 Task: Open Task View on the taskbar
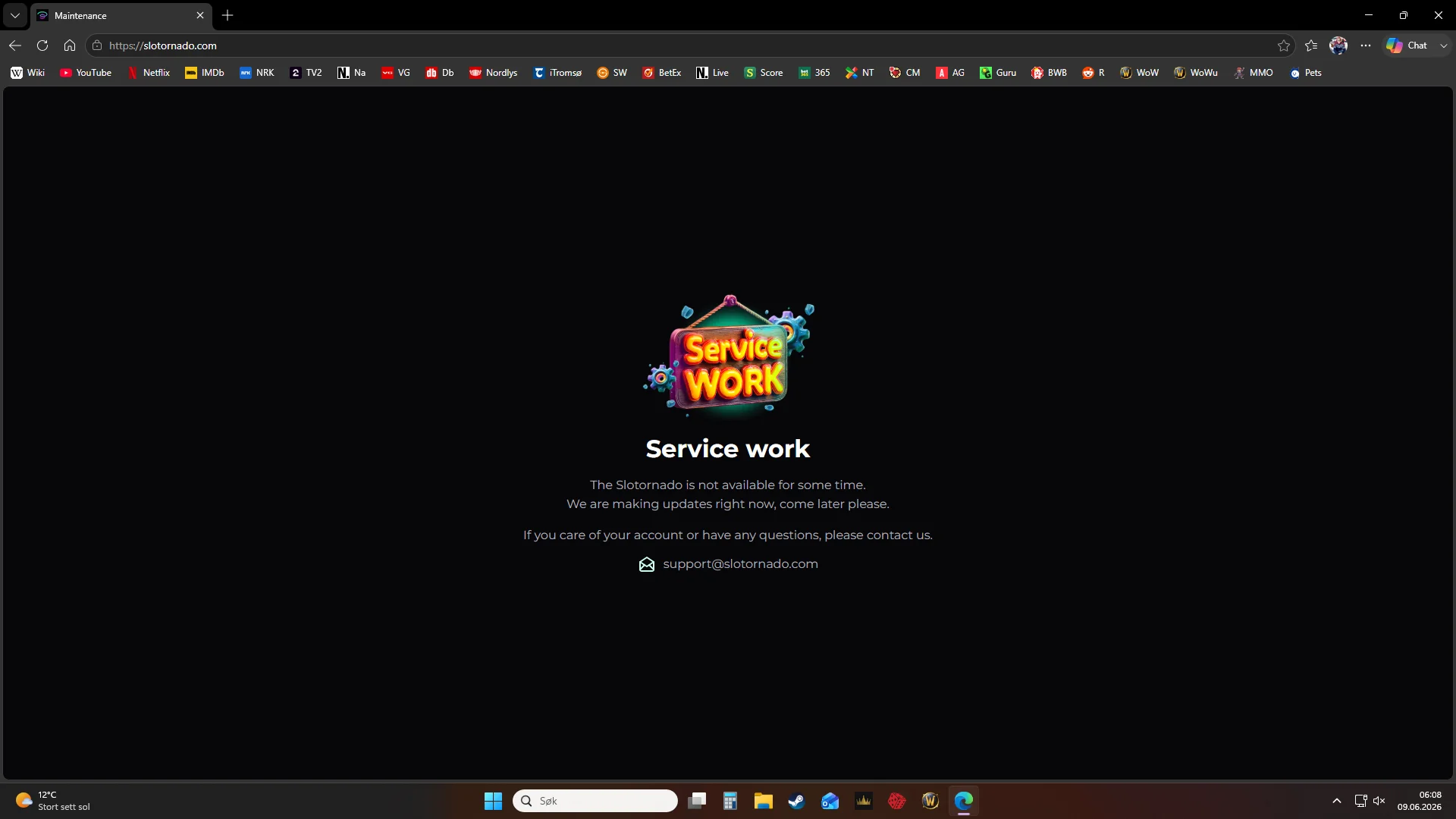point(697,801)
